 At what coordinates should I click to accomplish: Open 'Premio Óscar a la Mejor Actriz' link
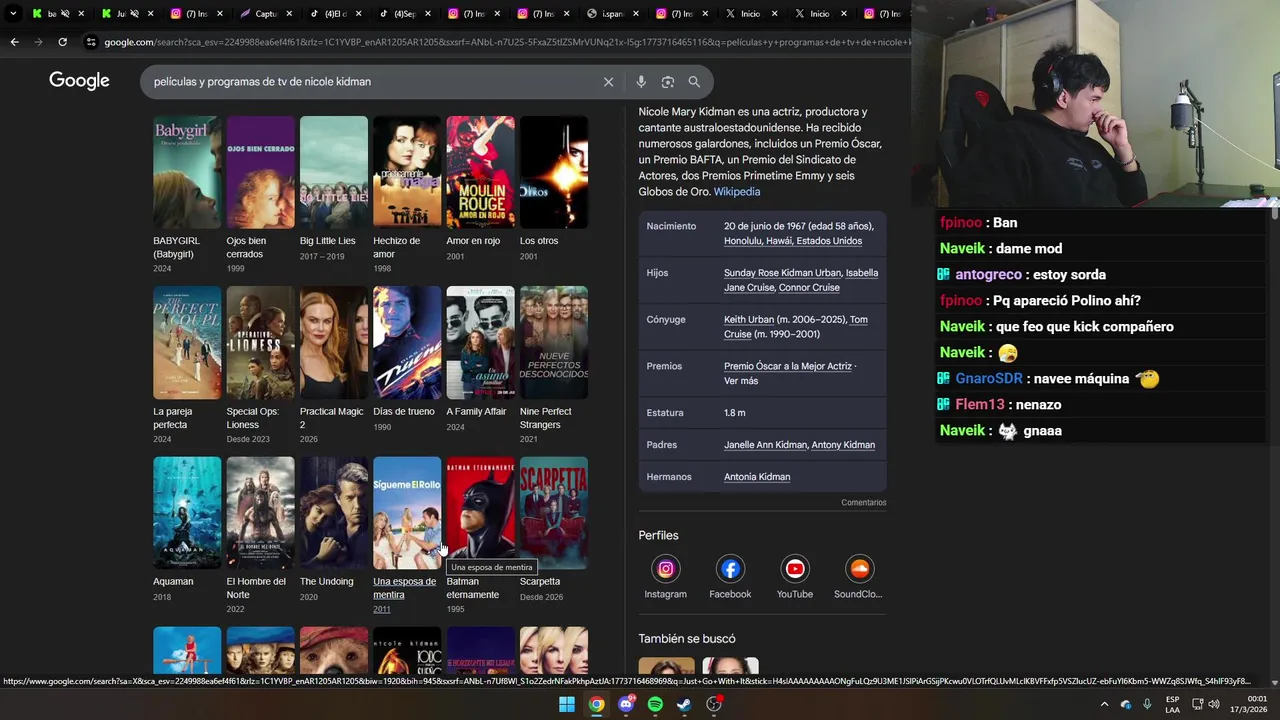[788, 366]
